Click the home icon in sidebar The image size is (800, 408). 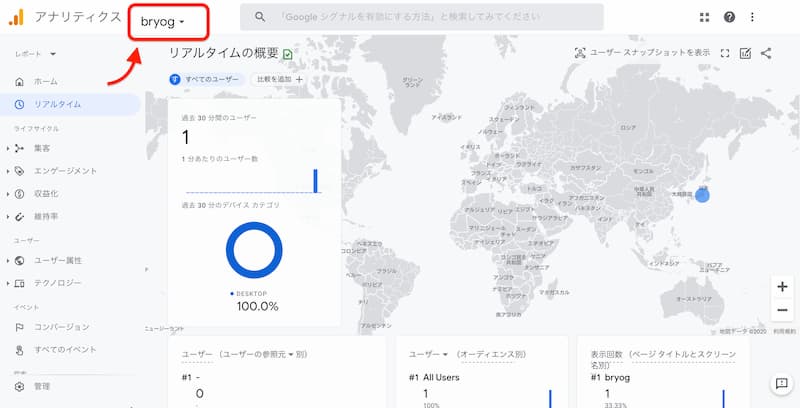click(x=19, y=82)
